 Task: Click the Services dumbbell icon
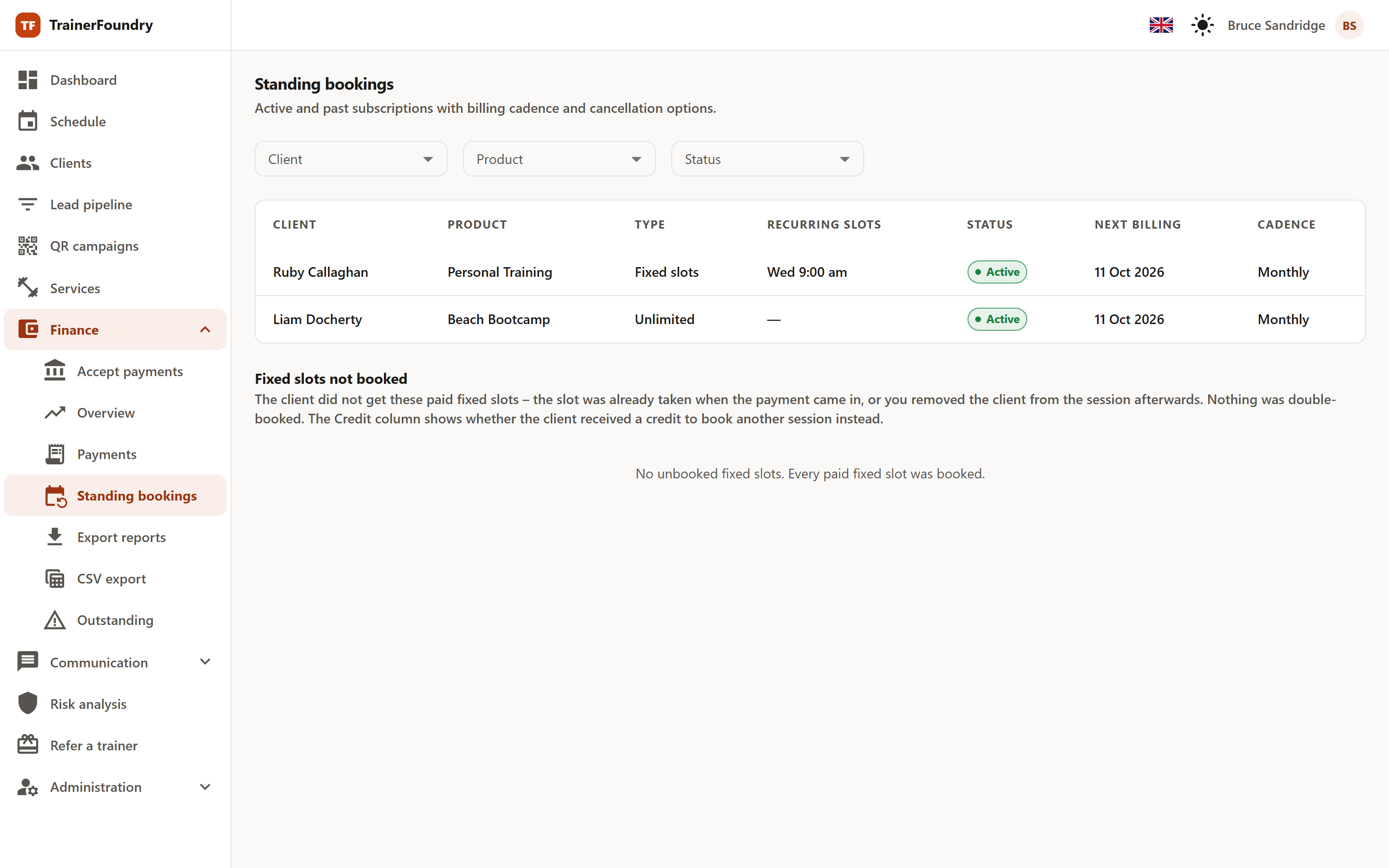pyautogui.click(x=27, y=287)
